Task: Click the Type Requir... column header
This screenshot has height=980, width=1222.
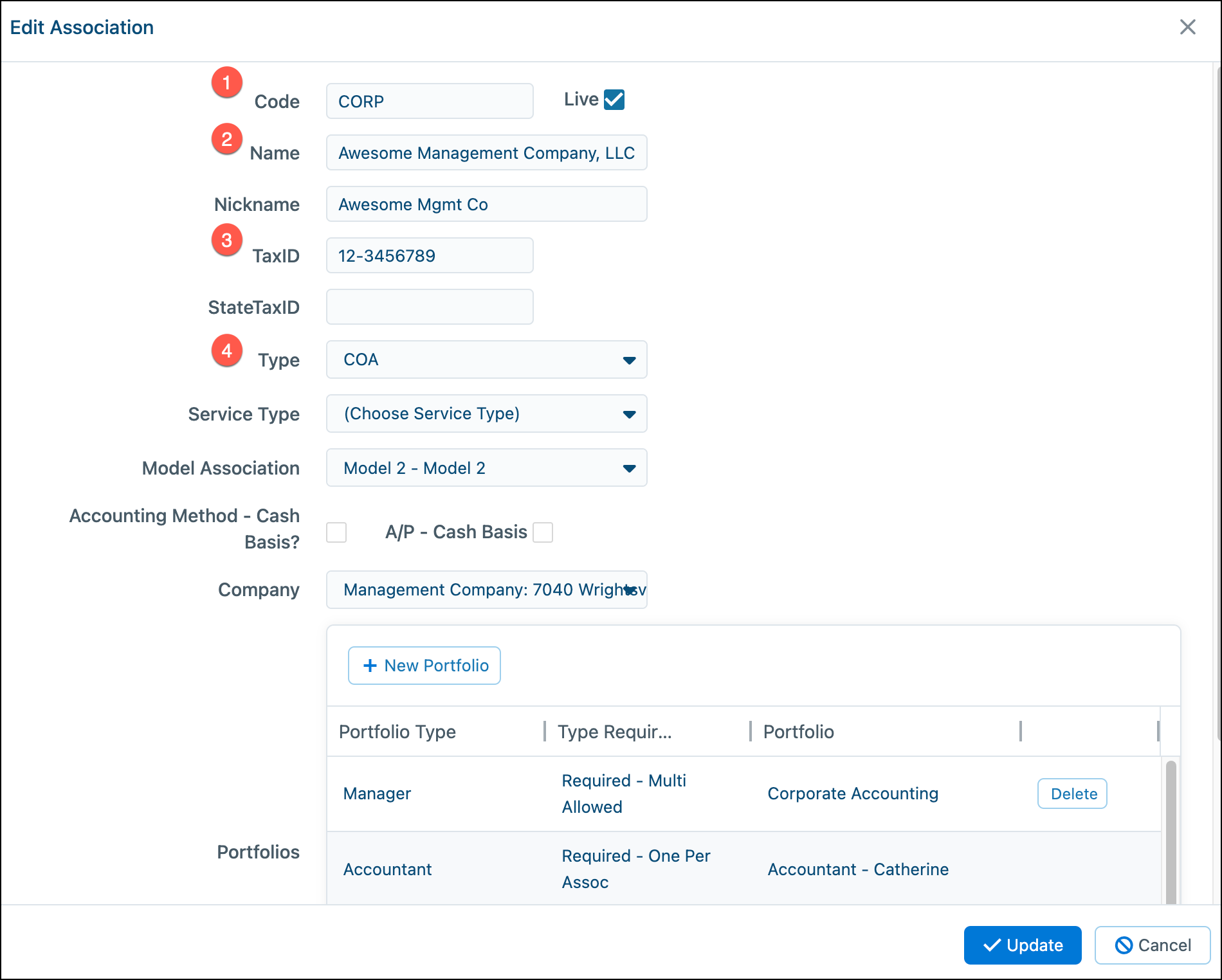Action: [615, 732]
